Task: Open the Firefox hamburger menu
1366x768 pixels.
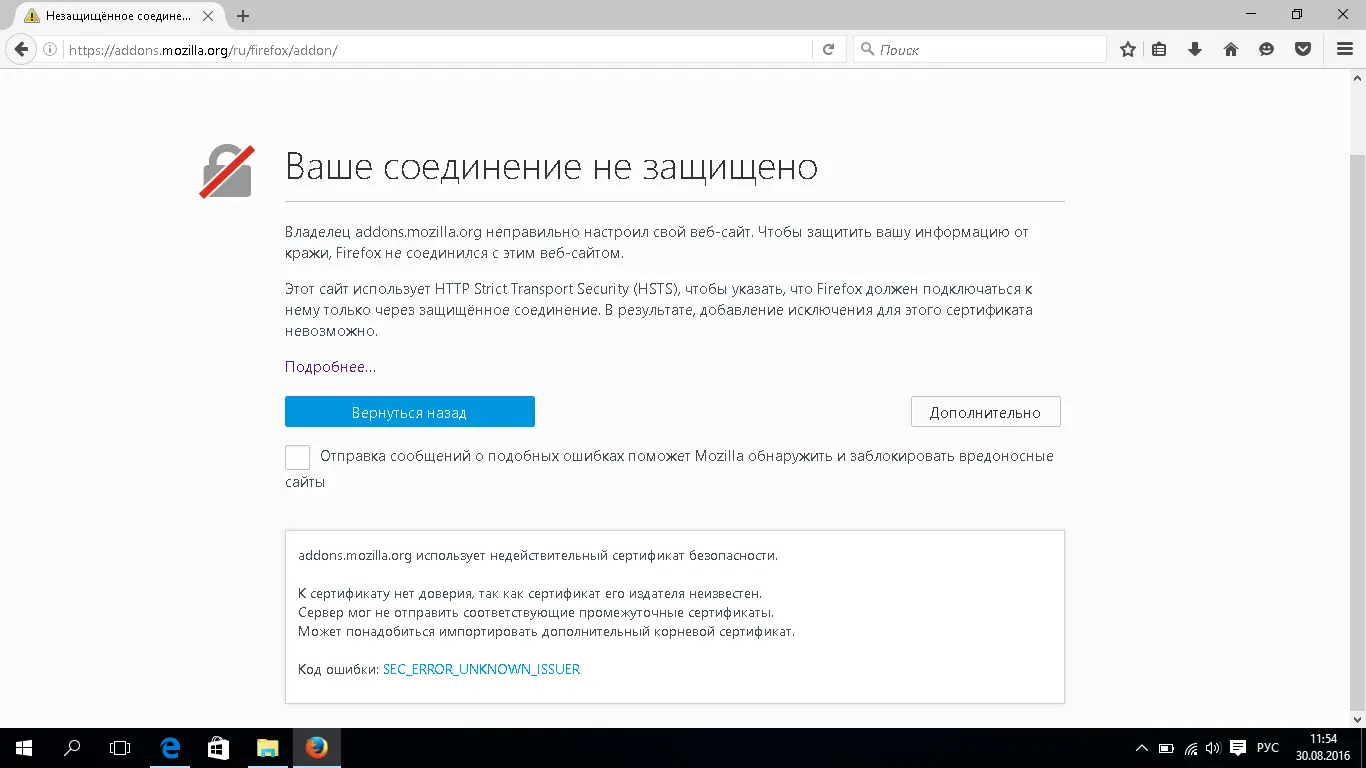Action: tap(1345, 49)
